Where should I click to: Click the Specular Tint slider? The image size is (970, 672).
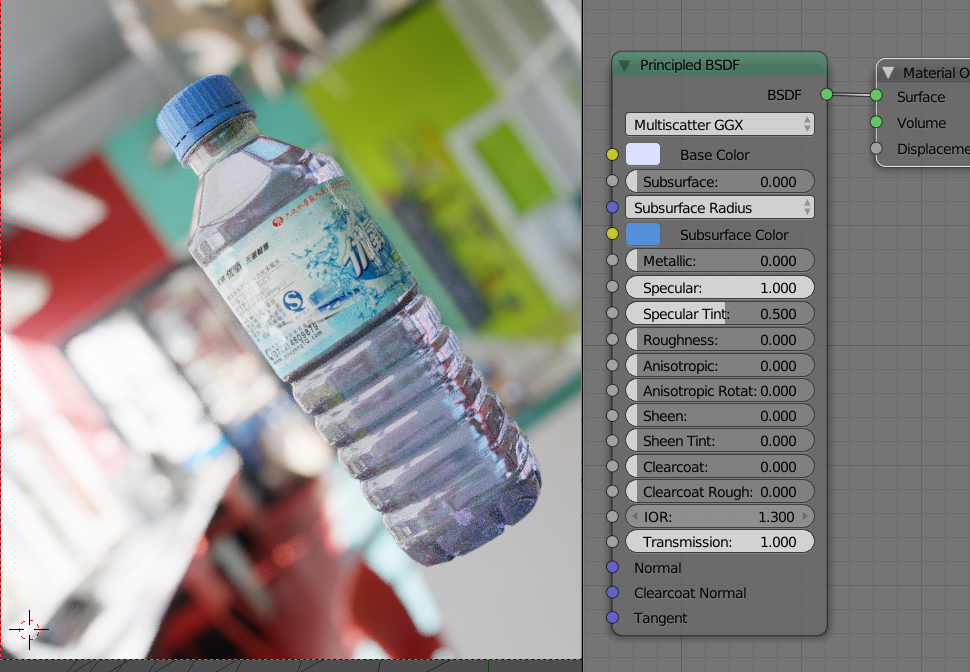pyautogui.click(x=720, y=314)
